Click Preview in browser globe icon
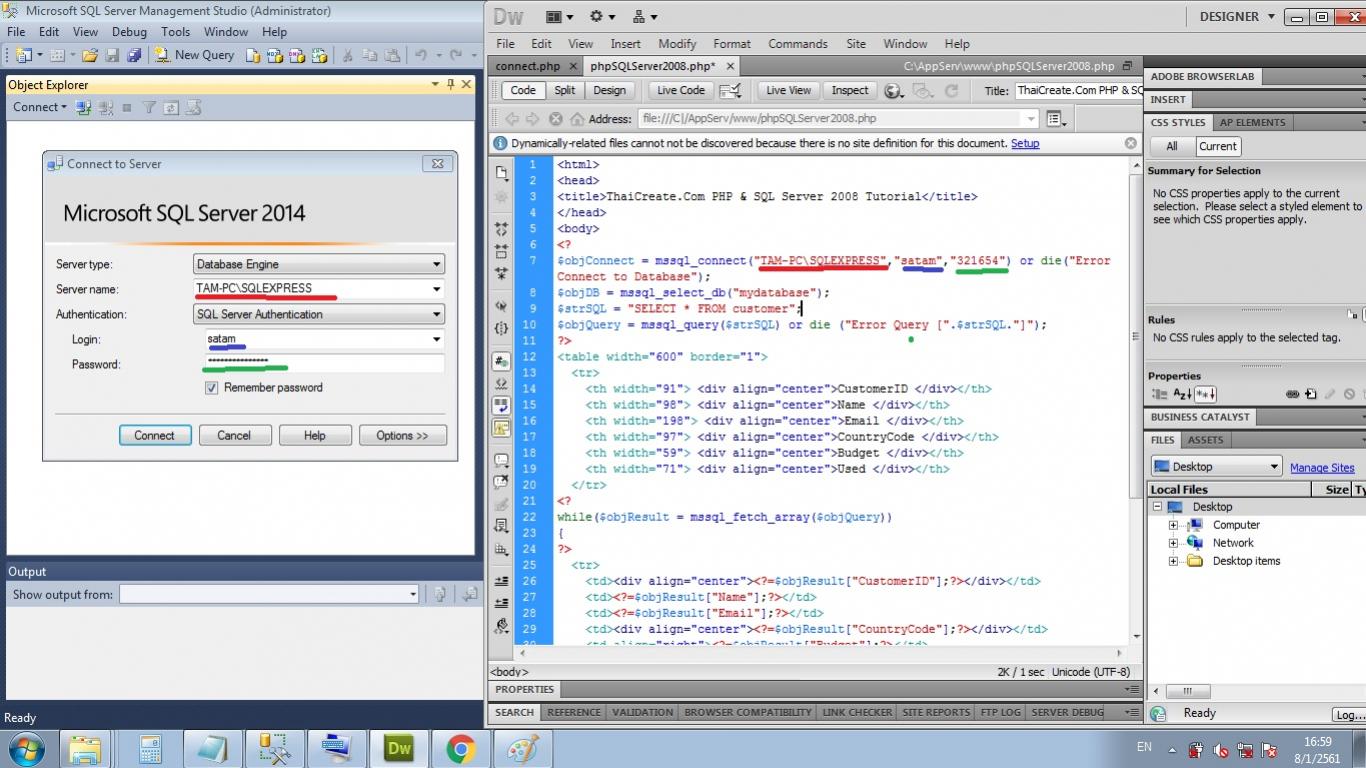Image resolution: width=1366 pixels, height=768 pixels. 893,90
